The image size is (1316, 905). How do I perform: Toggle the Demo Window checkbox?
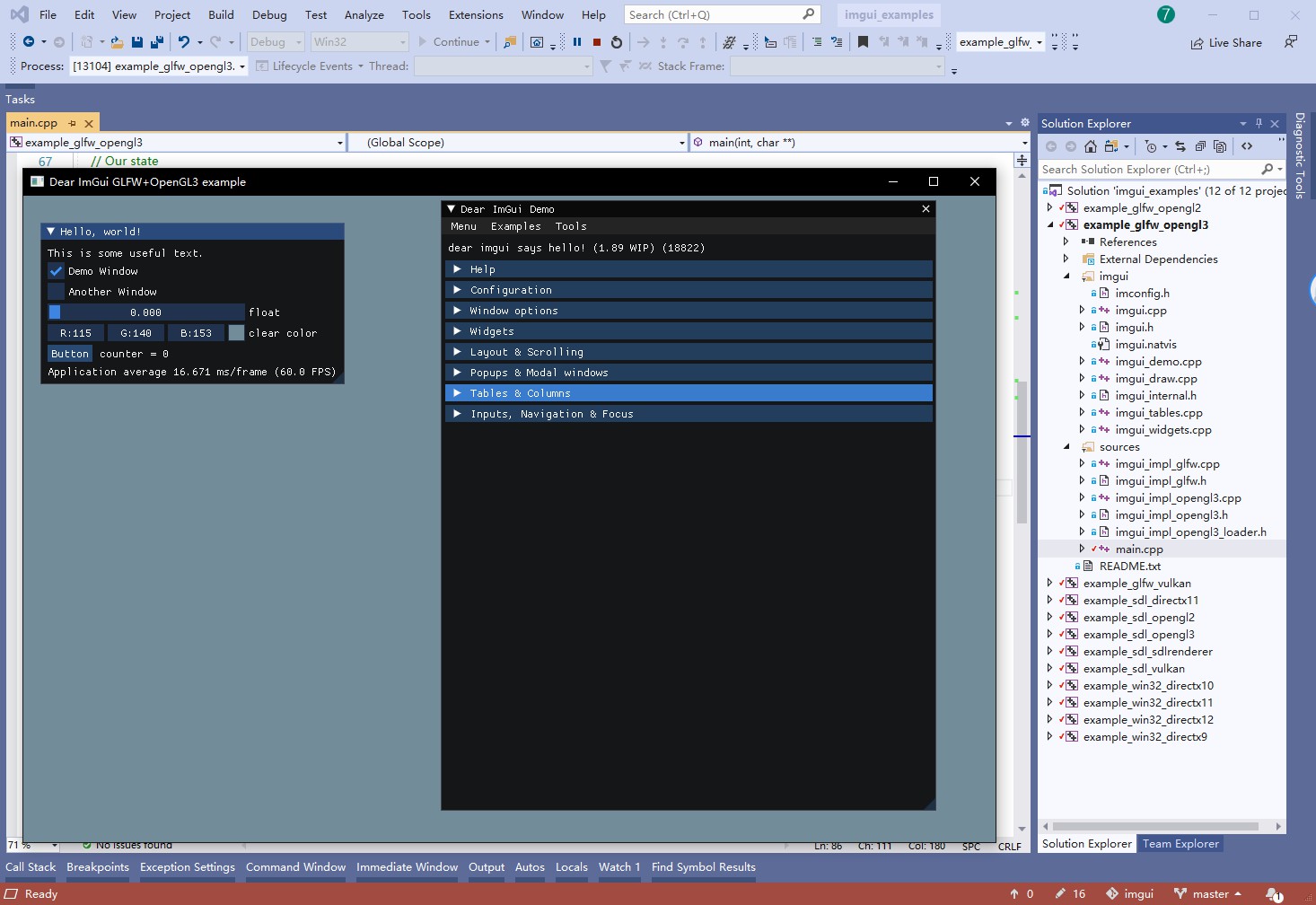click(x=57, y=271)
